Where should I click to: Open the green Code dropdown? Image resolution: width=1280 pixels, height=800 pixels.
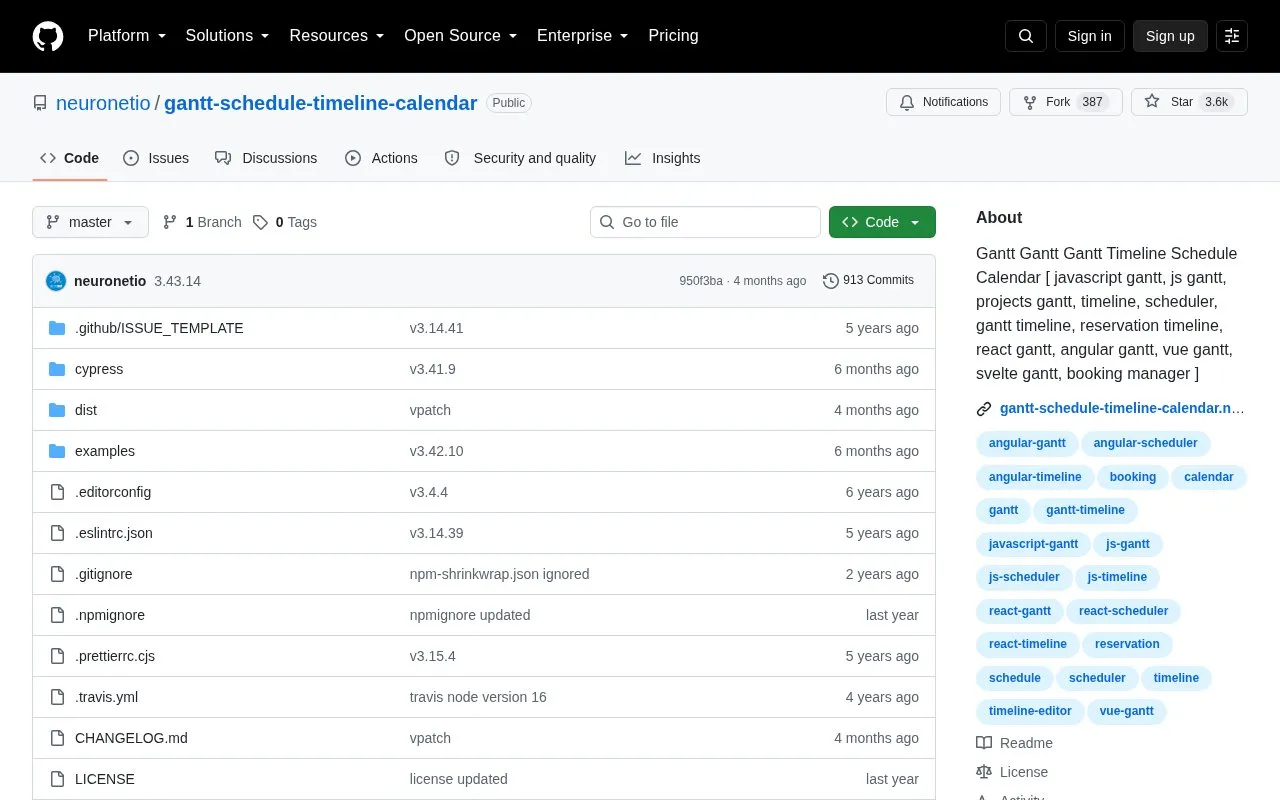(x=882, y=222)
